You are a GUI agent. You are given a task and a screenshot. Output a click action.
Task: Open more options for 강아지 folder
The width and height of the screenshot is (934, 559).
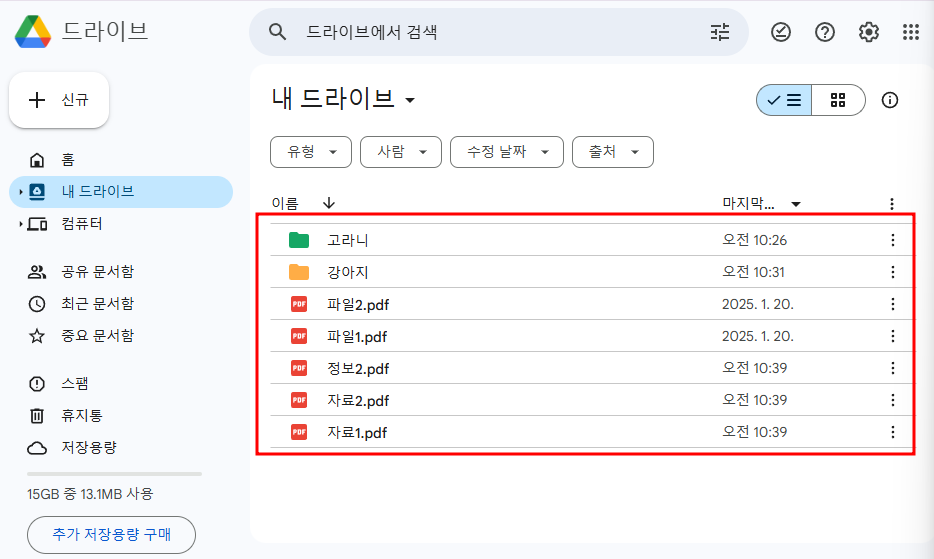coord(892,272)
